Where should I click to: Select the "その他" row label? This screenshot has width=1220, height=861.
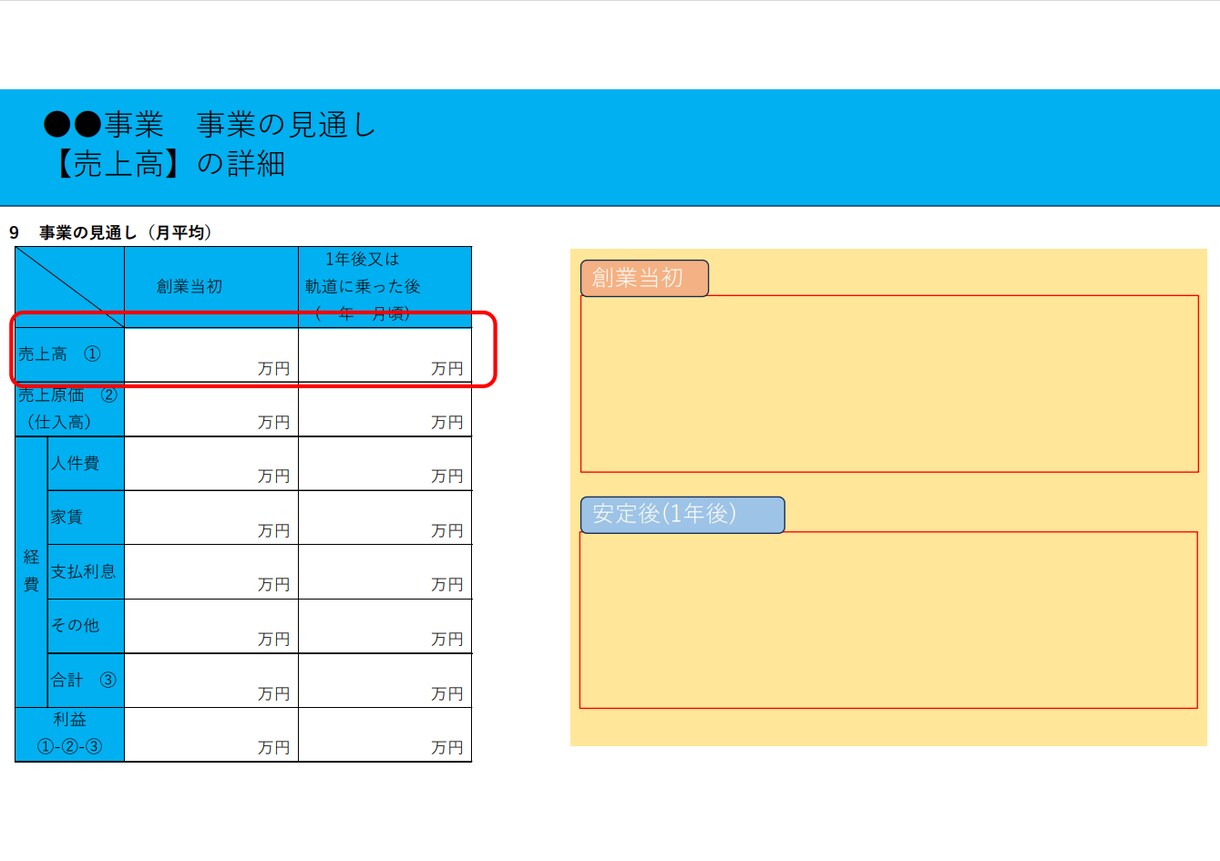[x=85, y=626]
